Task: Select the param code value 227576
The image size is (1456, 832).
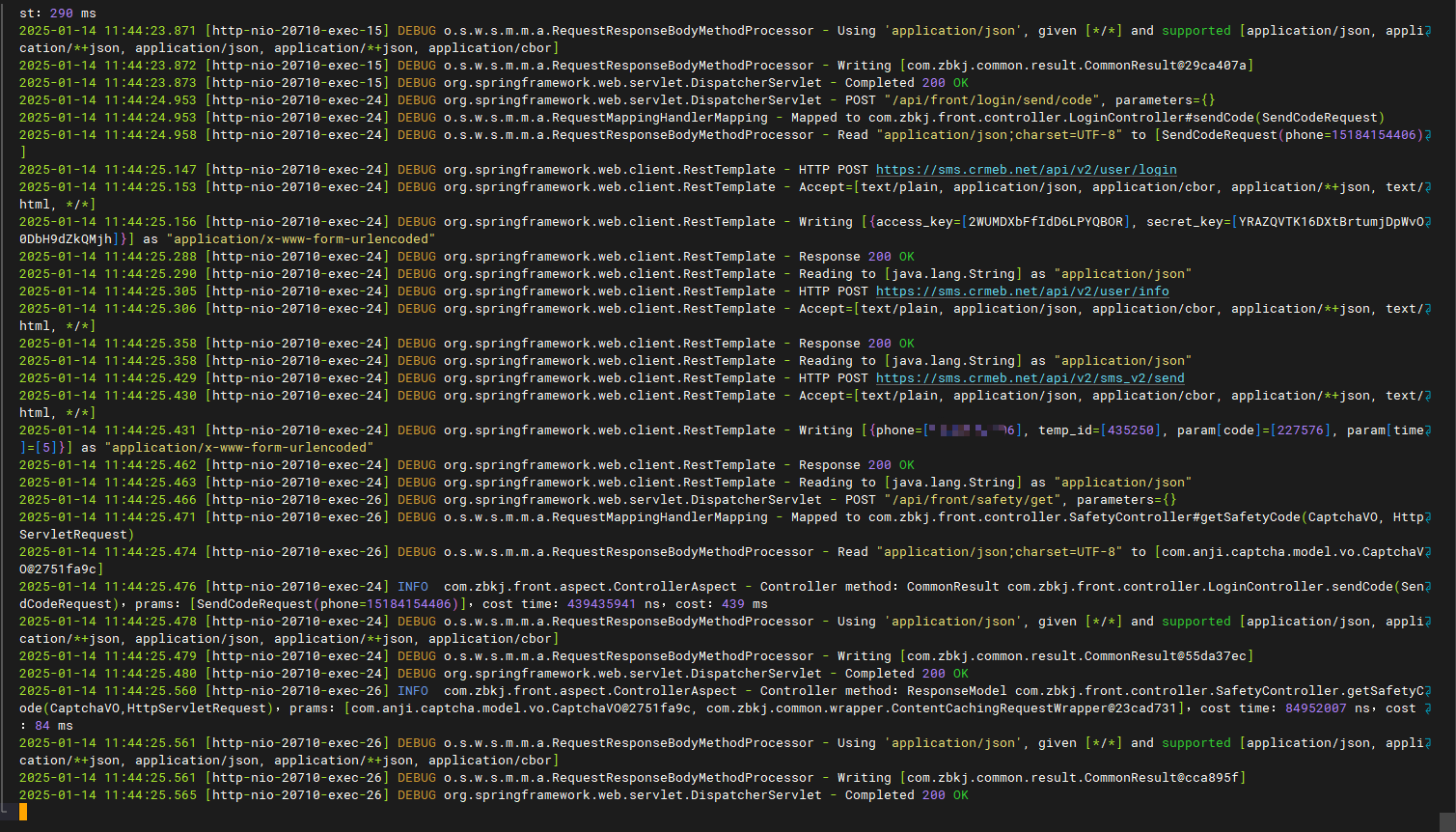Action: 1300,430
